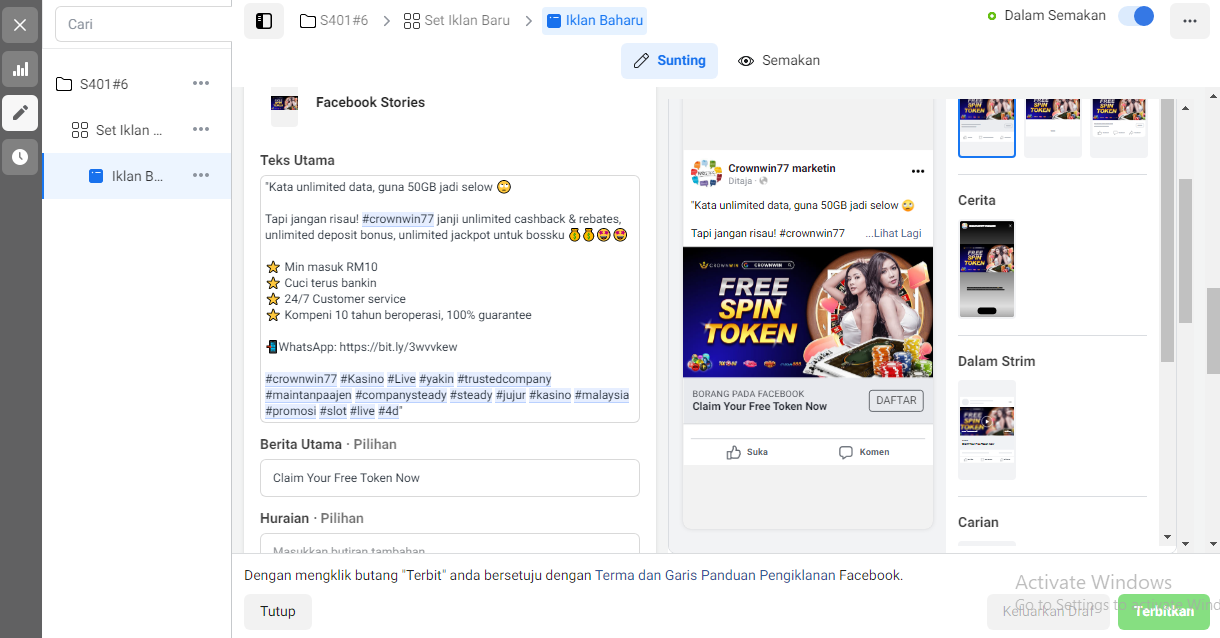Screen dimensions: 1220x638
Task: Toggle the Dalam Semakan switch
Action: (1136, 16)
